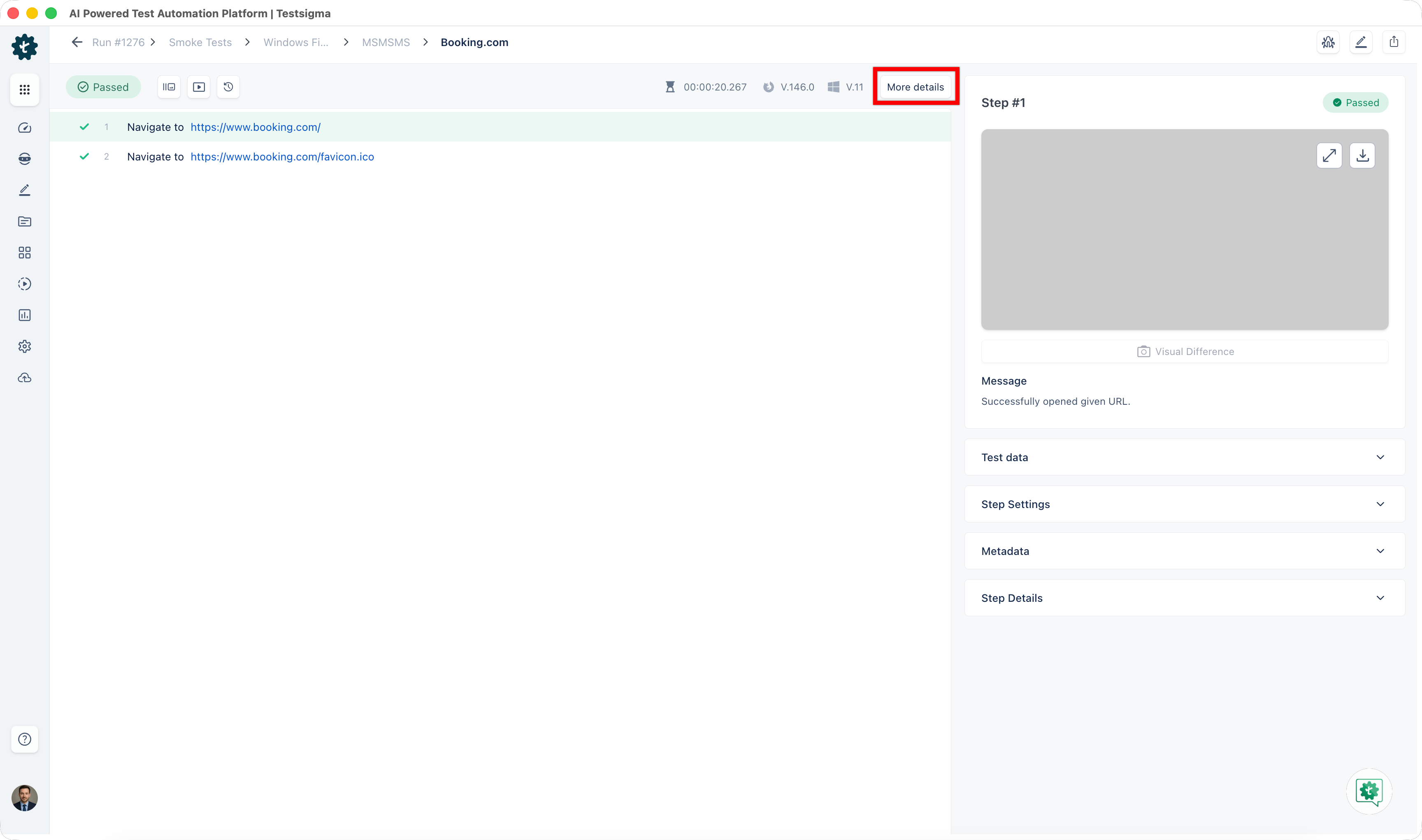Open the dashboard gauge icon in sidebar
The image size is (1422, 840).
24,128
